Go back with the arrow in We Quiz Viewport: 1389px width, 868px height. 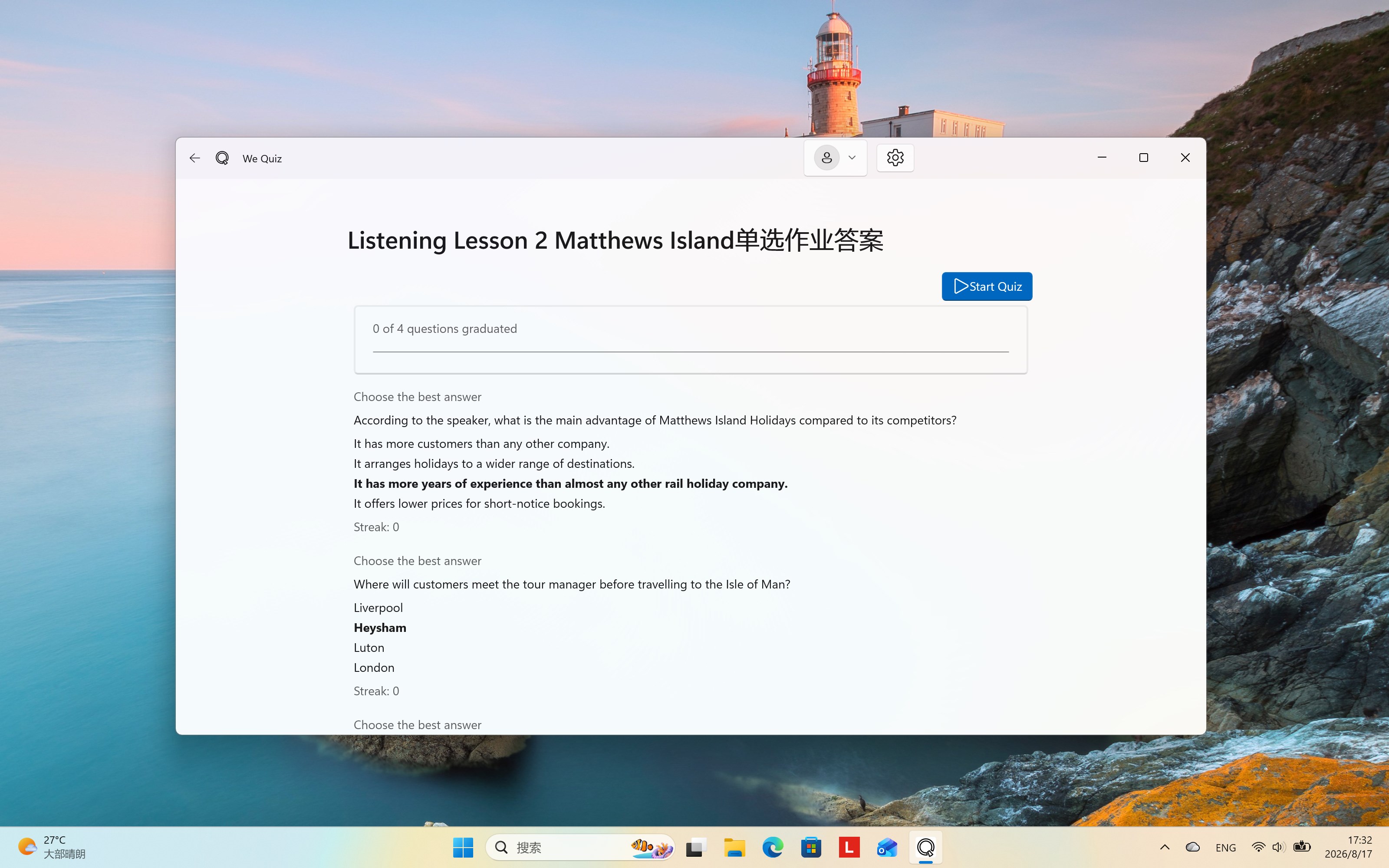click(x=194, y=158)
